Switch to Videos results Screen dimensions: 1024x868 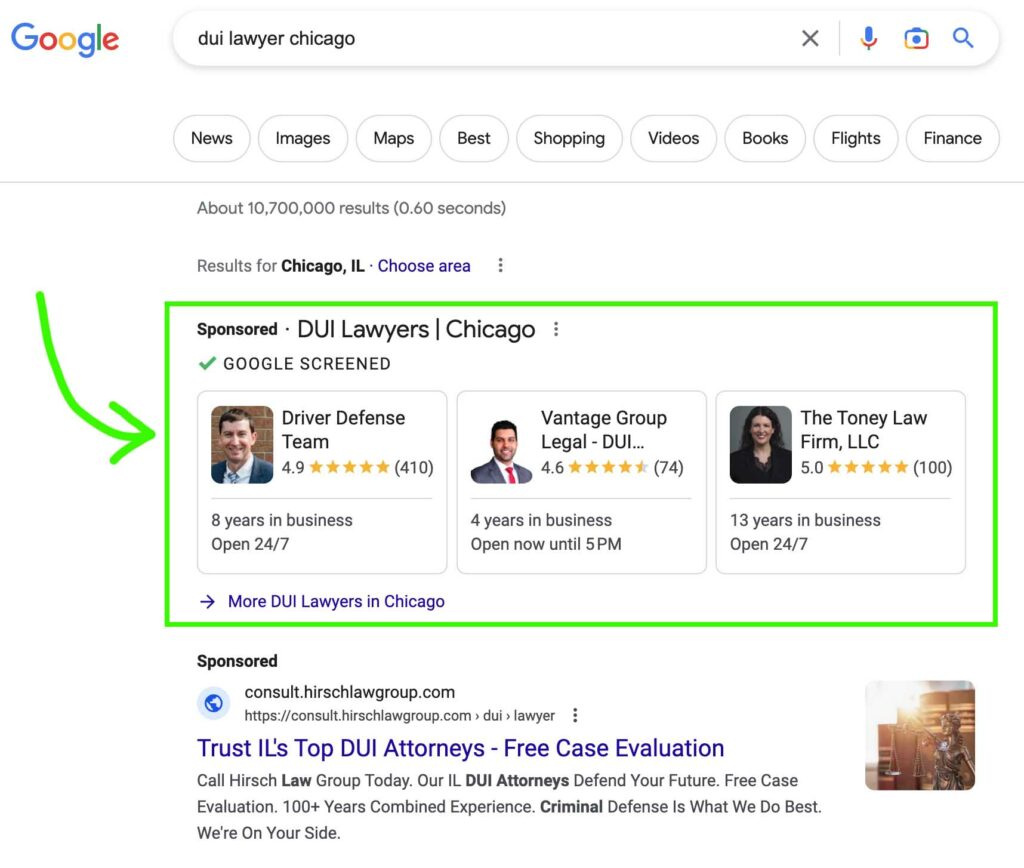tap(673, 138)
